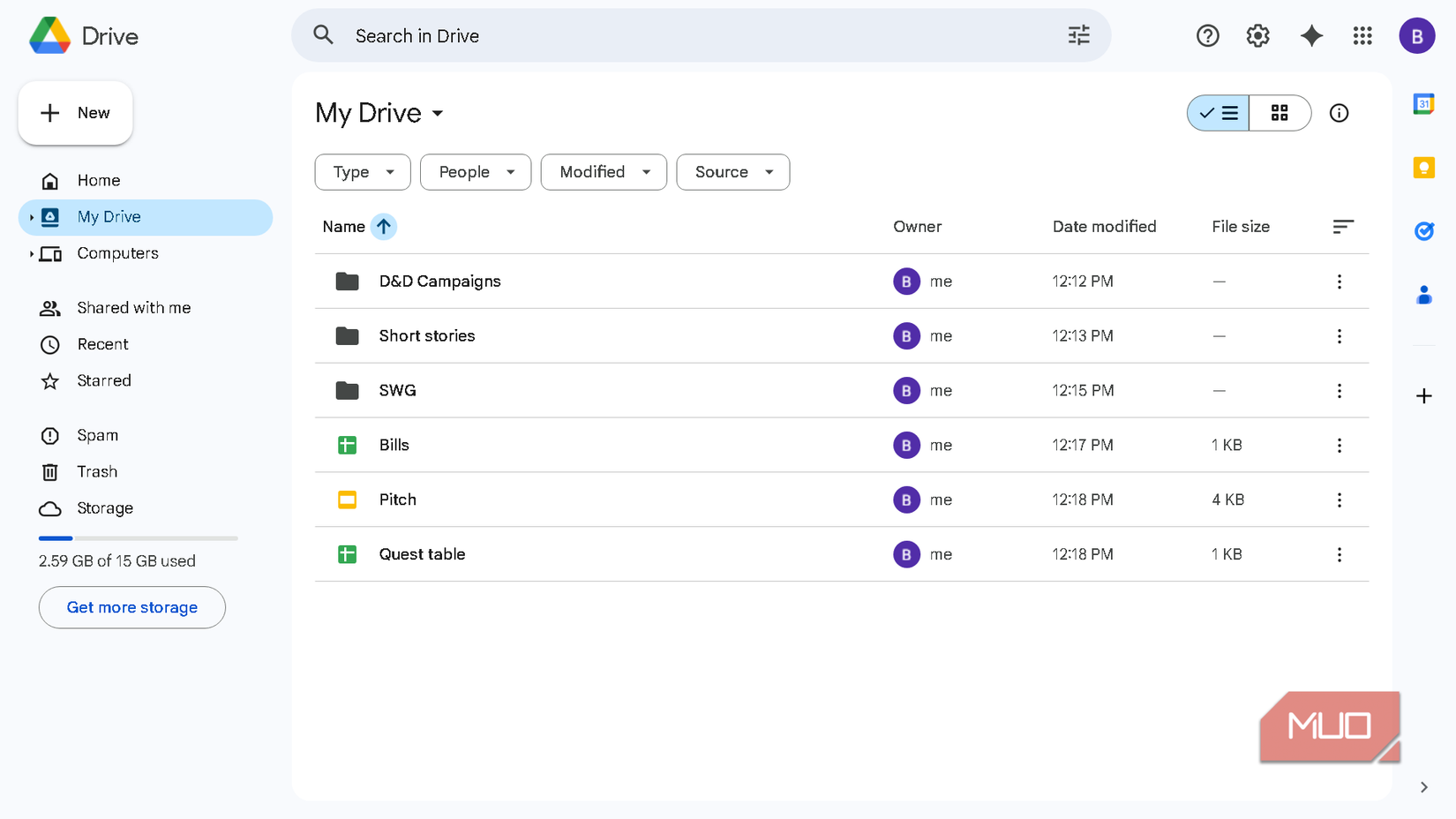
Task: Go to Shared with me
Action: click(133, 308)
